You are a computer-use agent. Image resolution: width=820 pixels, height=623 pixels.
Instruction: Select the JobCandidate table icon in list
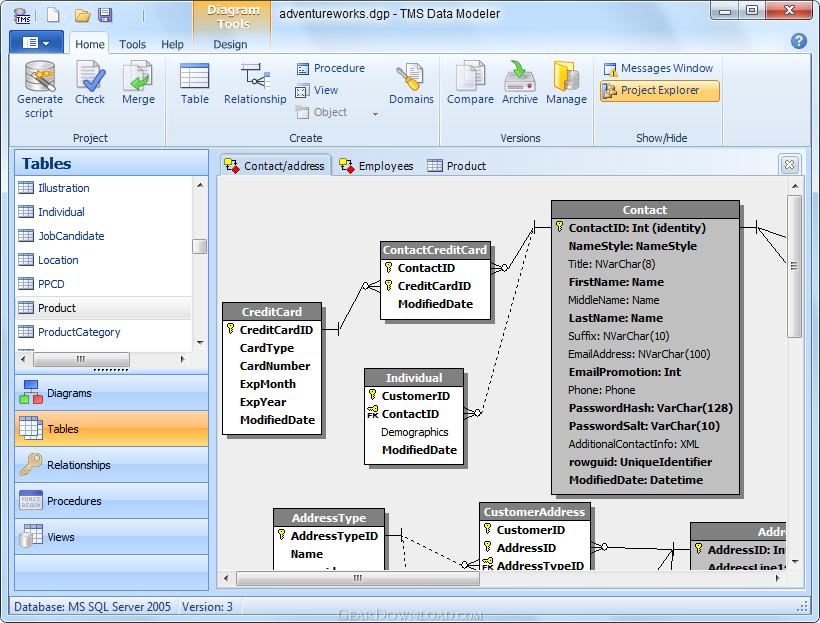pos(26,235)
